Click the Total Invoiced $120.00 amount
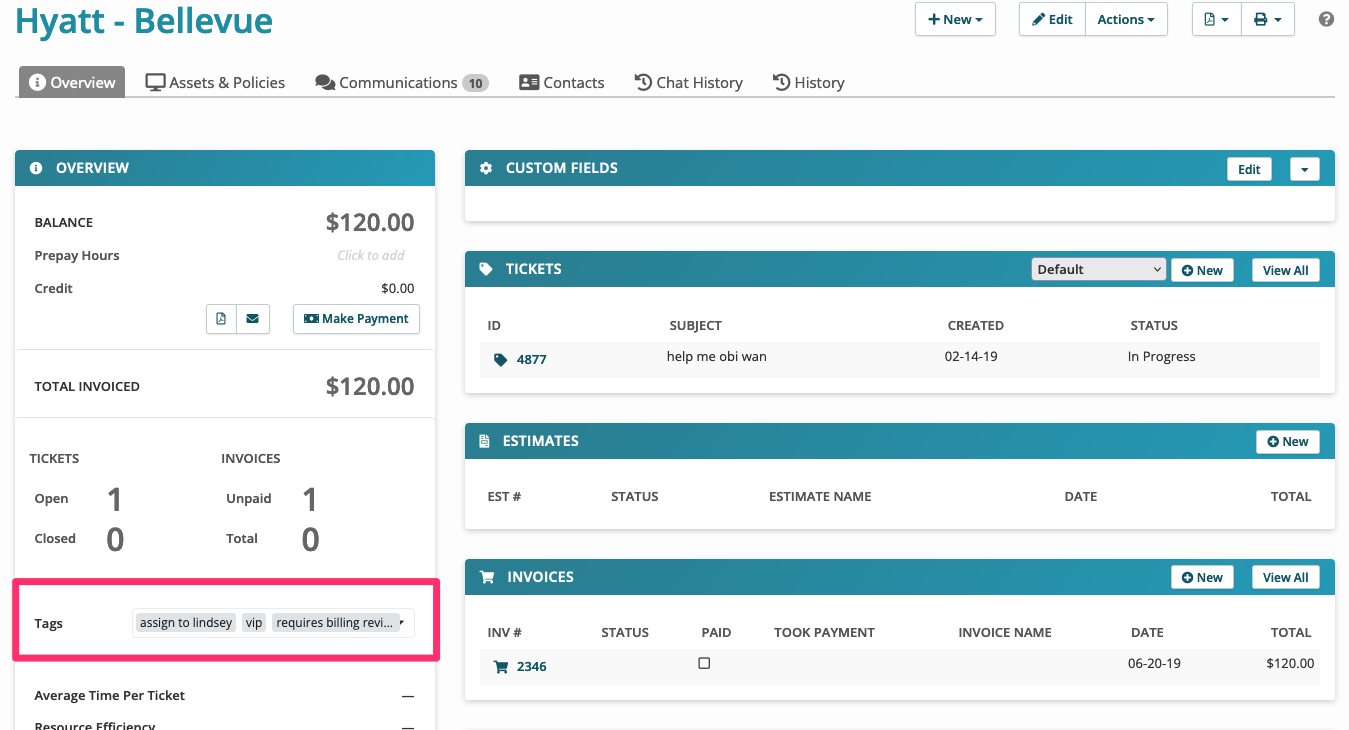Viewport: 1349px width, 730px height. pyautogui.click(x=370, y=386)
